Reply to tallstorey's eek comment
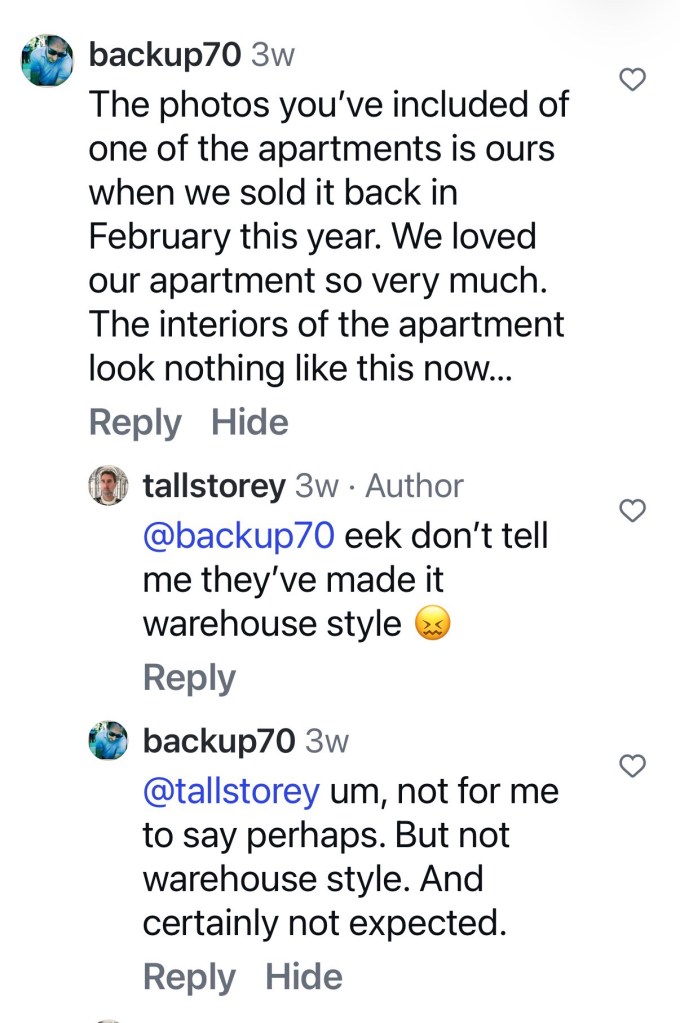Image resolution: width=680 pixels, height=1023 pixels. click(x=189, y=678)
